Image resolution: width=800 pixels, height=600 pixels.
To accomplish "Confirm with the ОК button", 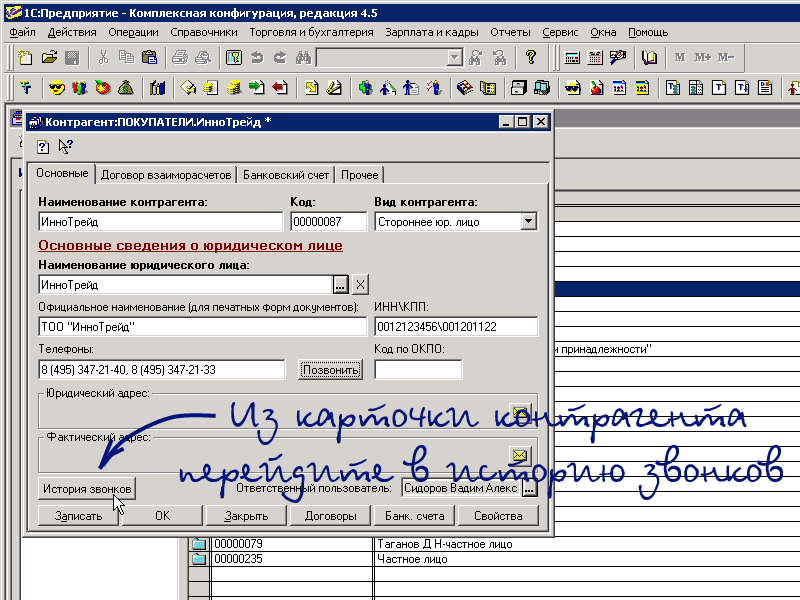I will [163, 516].
